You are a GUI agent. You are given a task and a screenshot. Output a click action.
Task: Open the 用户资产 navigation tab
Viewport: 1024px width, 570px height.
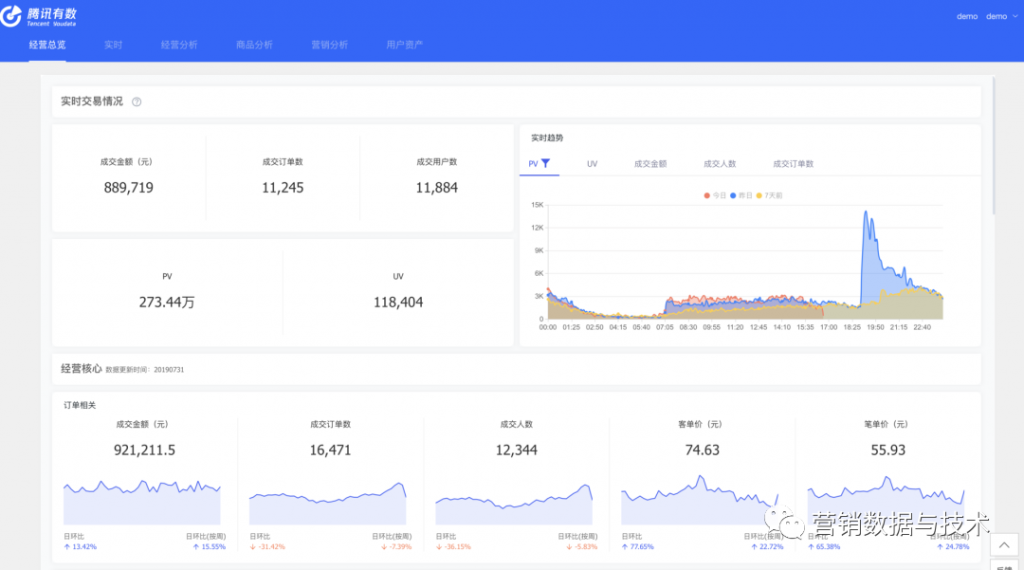pos(404,45)
